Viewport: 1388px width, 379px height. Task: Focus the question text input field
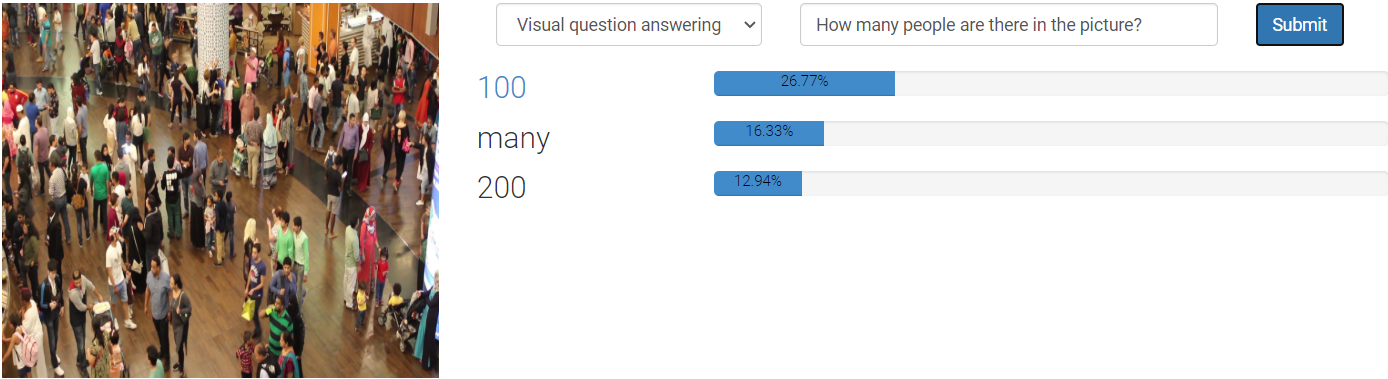pyautogui.click(x=1008, y=25)
